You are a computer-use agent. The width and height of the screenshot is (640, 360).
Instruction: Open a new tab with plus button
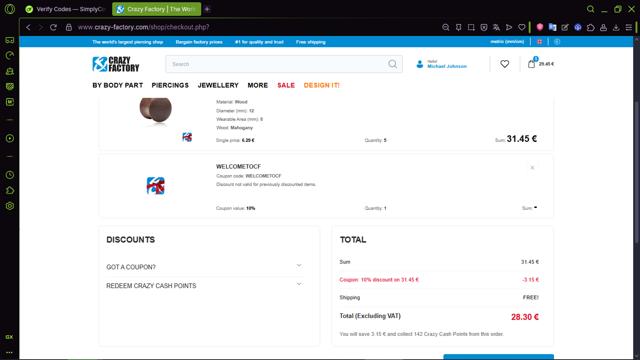click(x=207, y=9)
